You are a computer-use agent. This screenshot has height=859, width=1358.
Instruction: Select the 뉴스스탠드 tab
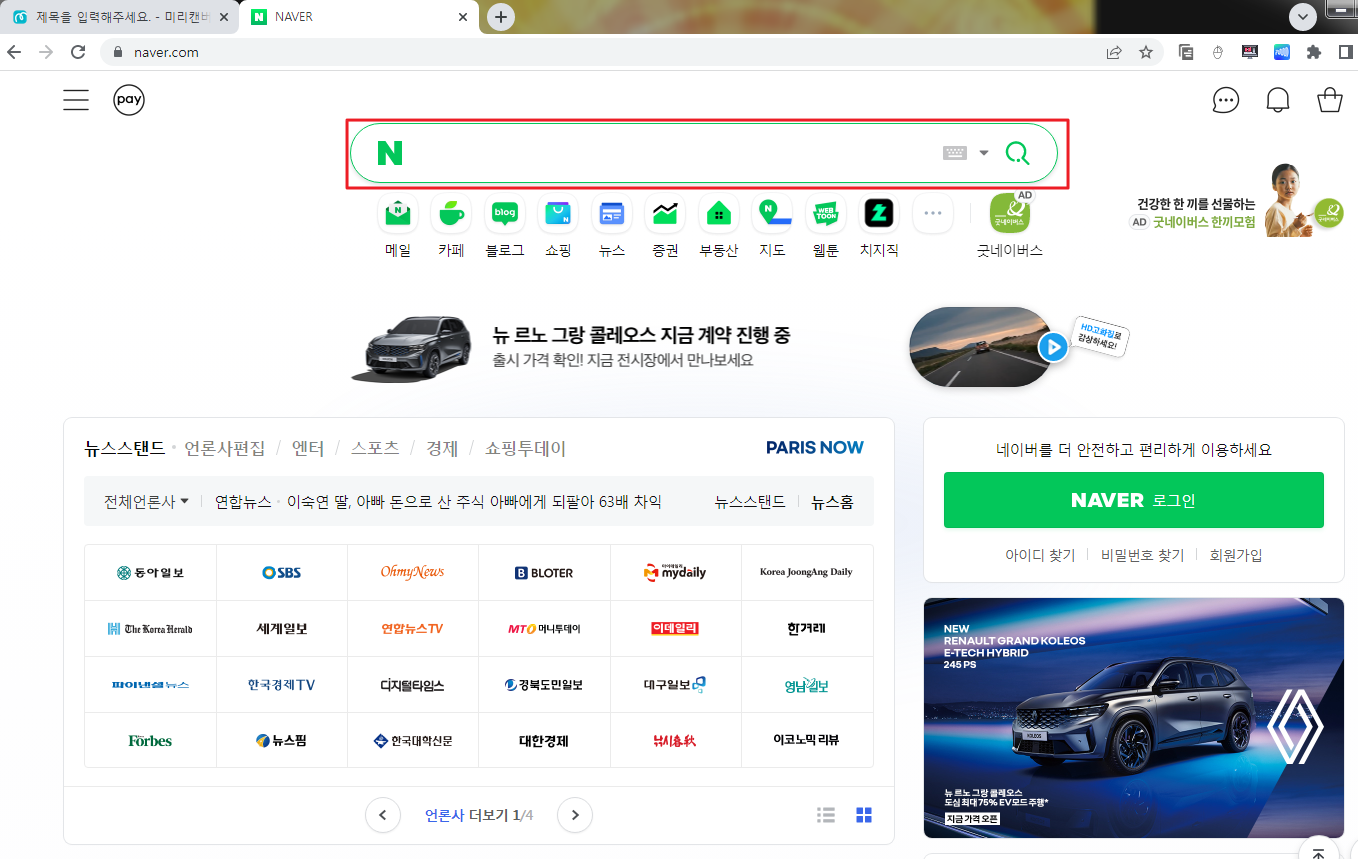pyautogui.click(x=125, y=449)
